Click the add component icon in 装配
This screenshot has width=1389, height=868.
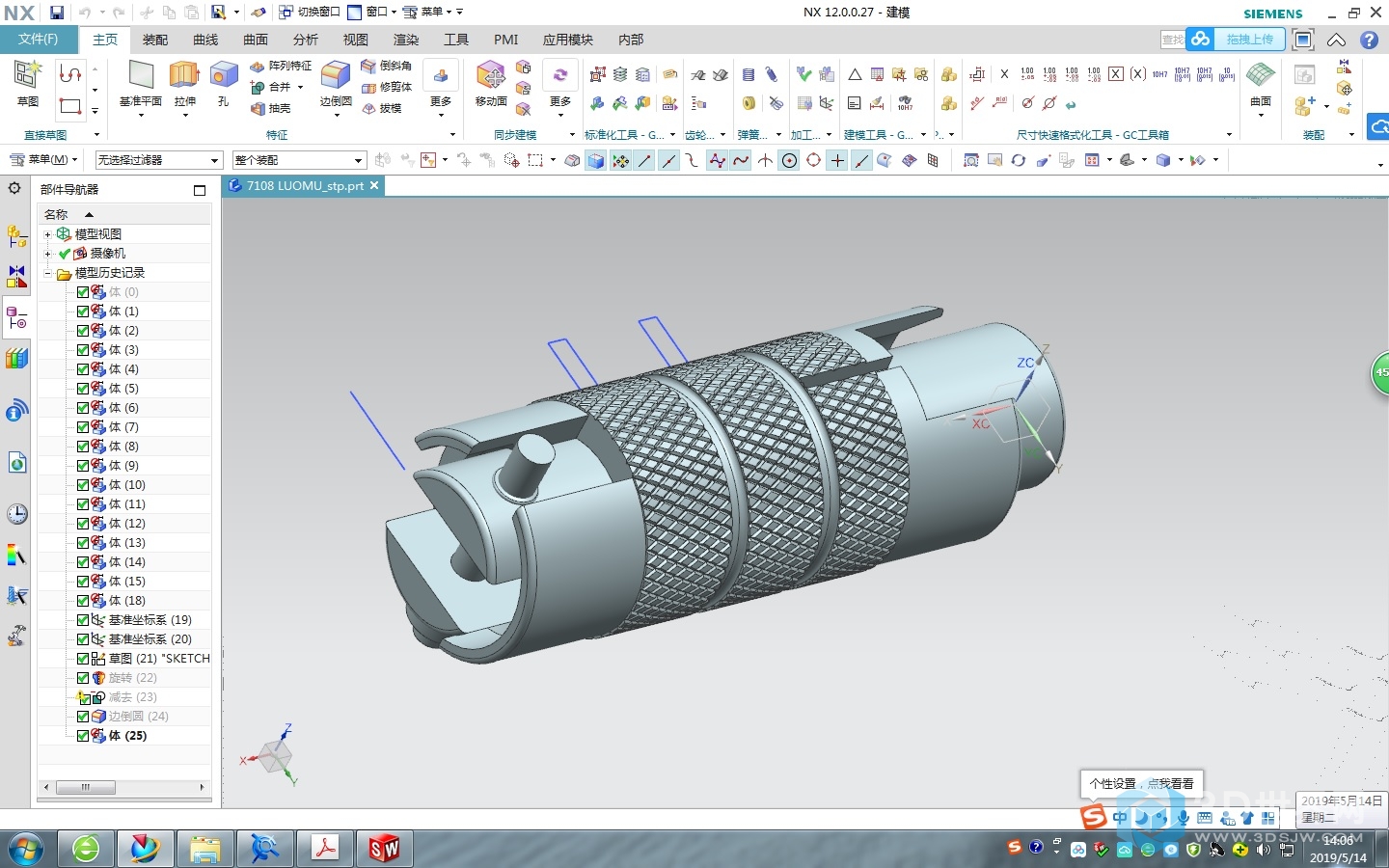1304,105
